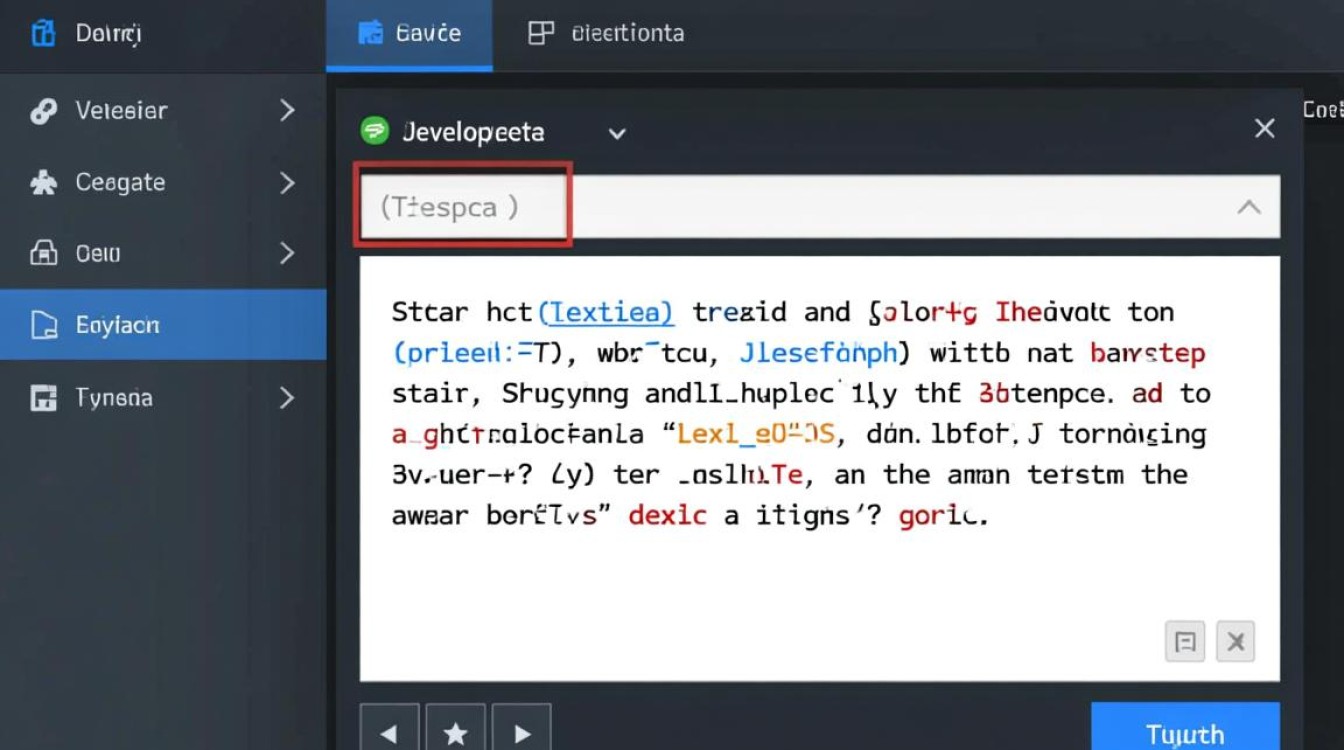
Task: Collapse the Tiespca field with up chevron
Action: 1248,207
